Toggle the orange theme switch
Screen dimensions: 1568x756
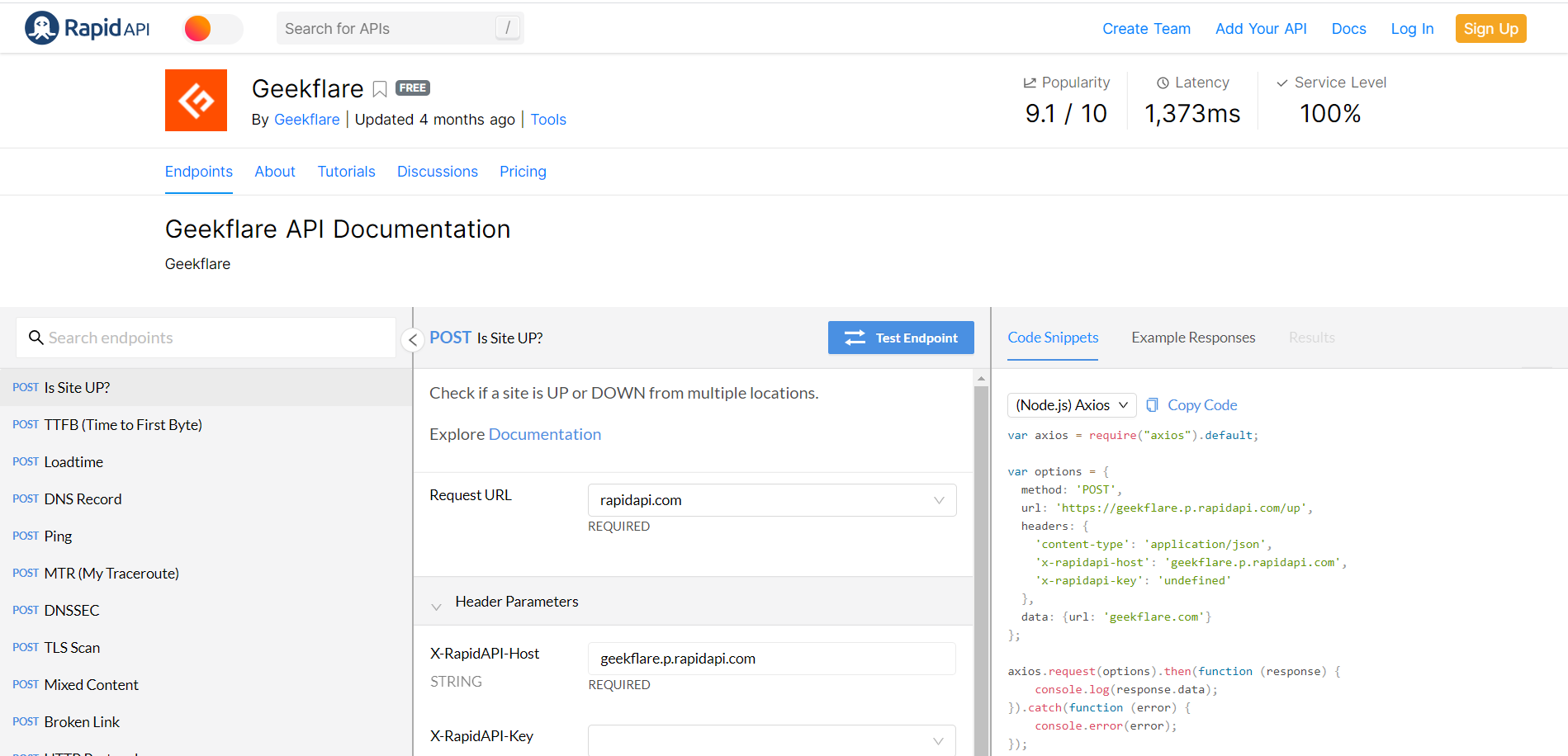[212, 29]
